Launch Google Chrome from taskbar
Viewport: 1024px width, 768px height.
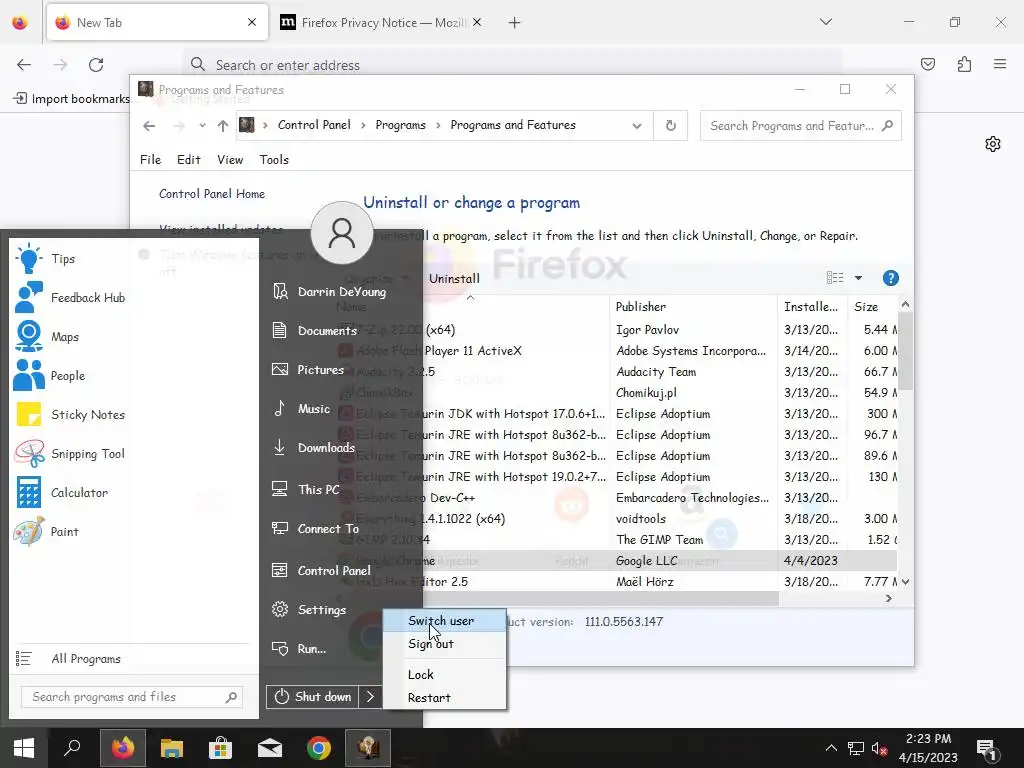(319, 748)
